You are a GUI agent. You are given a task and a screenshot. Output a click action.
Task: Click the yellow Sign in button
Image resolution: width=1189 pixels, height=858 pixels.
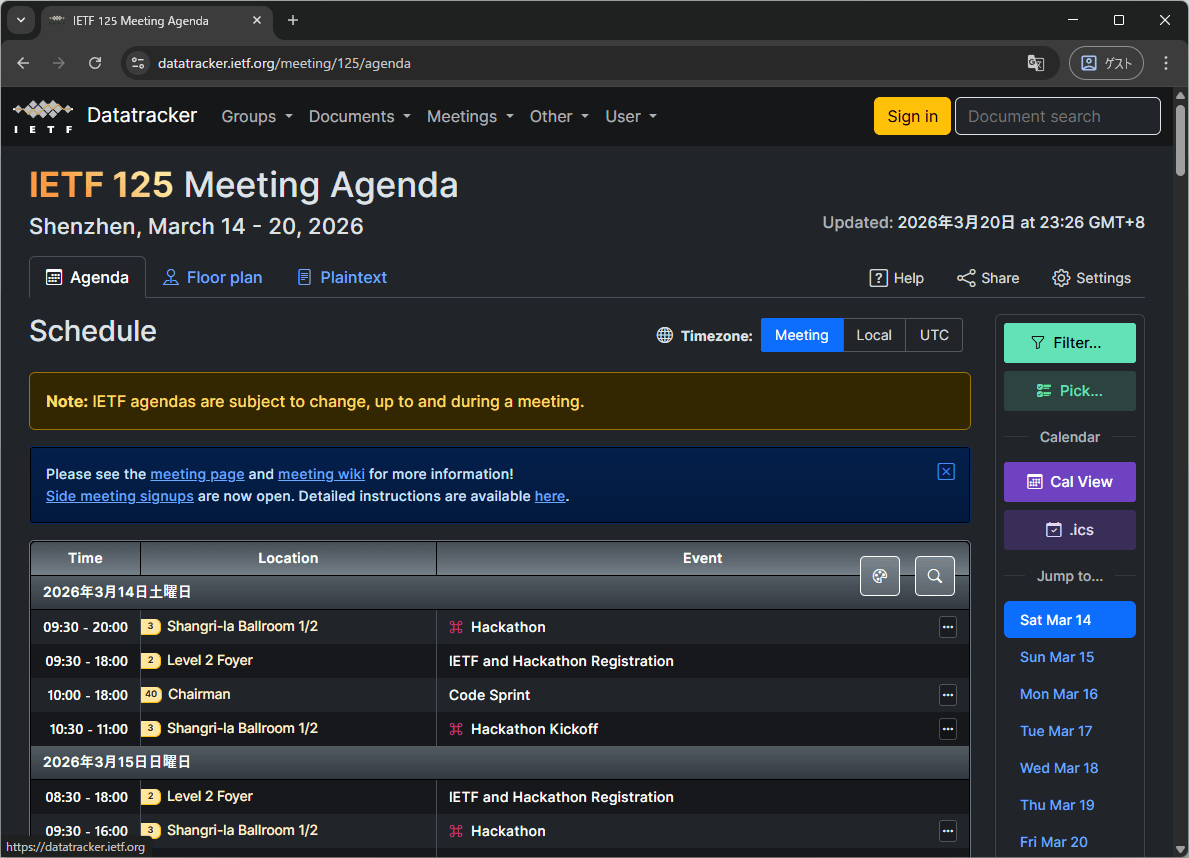(912, 116)
